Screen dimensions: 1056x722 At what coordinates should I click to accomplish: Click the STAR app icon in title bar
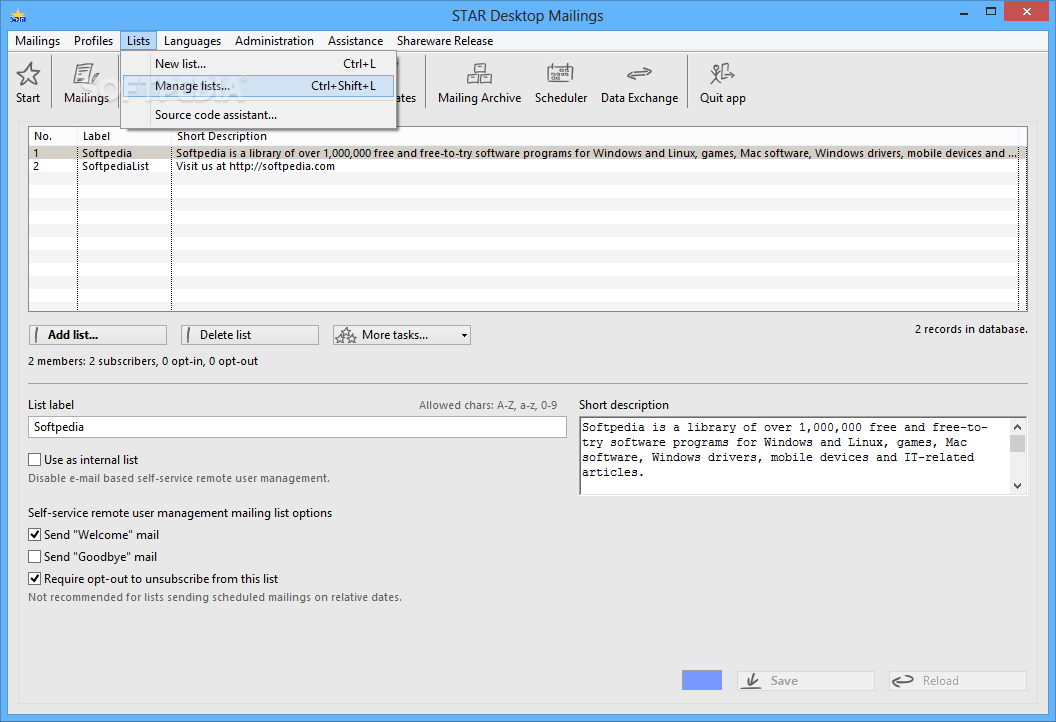[x=18, y=15]
